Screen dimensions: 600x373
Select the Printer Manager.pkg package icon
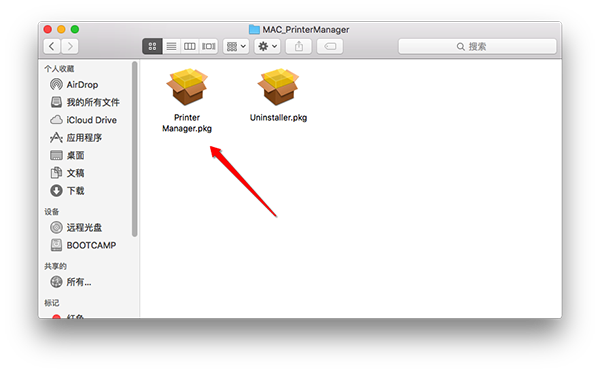pyautogui.click(x=187, y=87)
